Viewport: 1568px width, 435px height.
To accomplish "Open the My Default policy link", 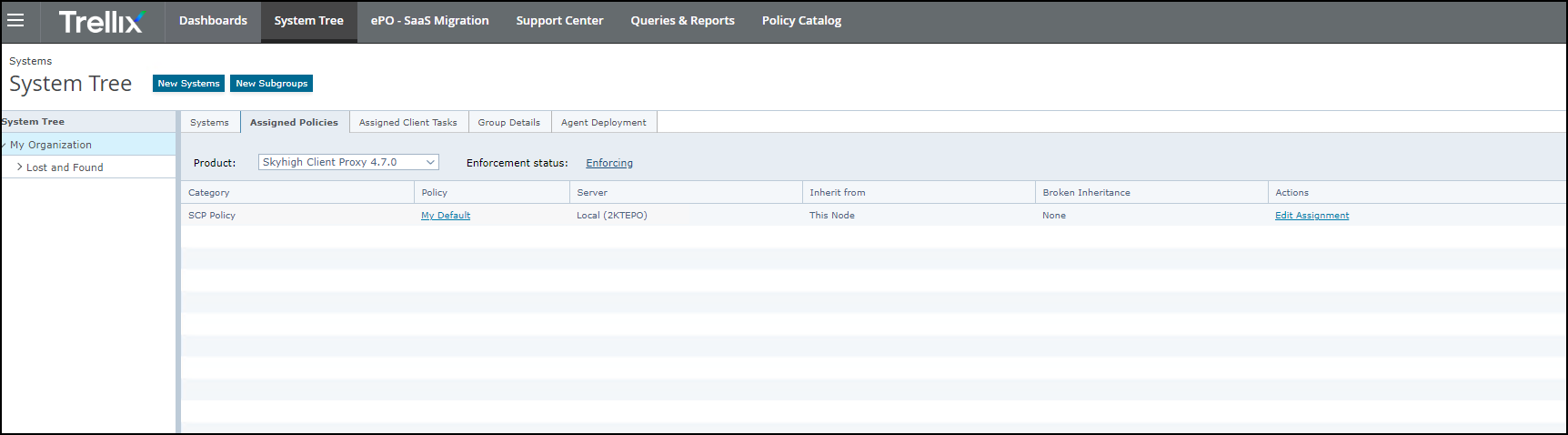I will click(446, 216).
